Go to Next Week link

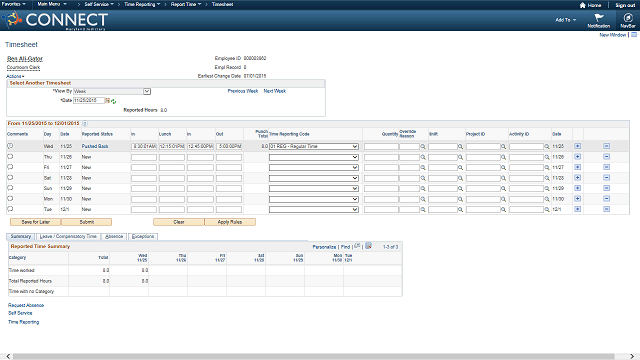[x=275, y=91]
